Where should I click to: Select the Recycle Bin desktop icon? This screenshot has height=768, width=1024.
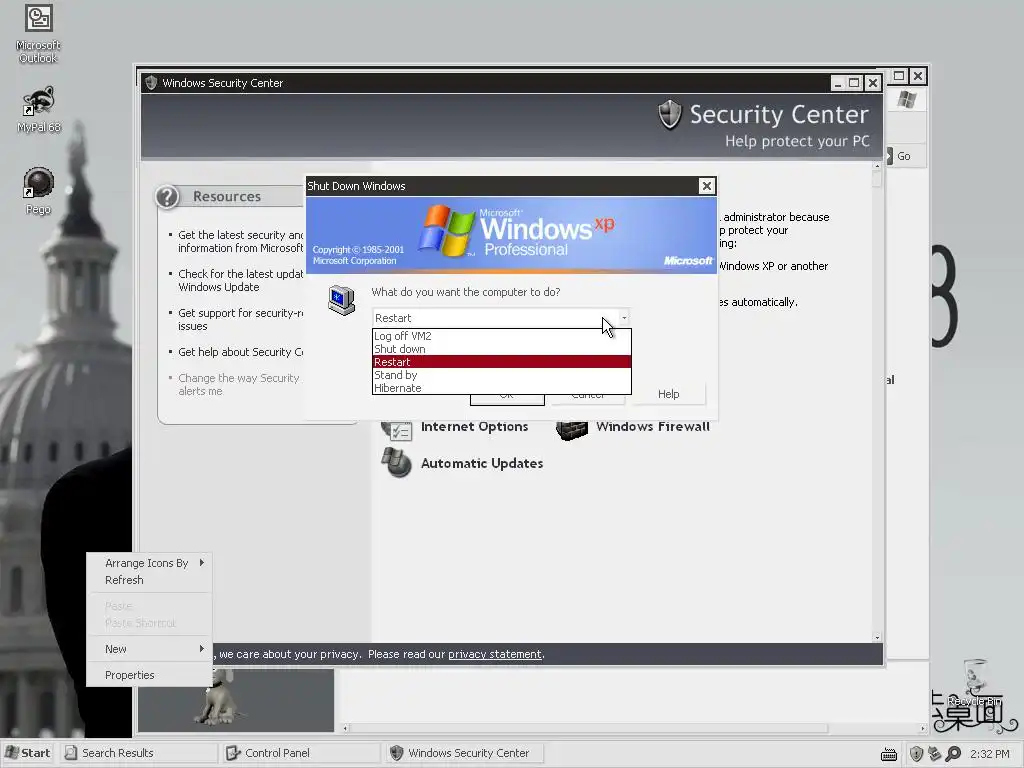point(974,684)
